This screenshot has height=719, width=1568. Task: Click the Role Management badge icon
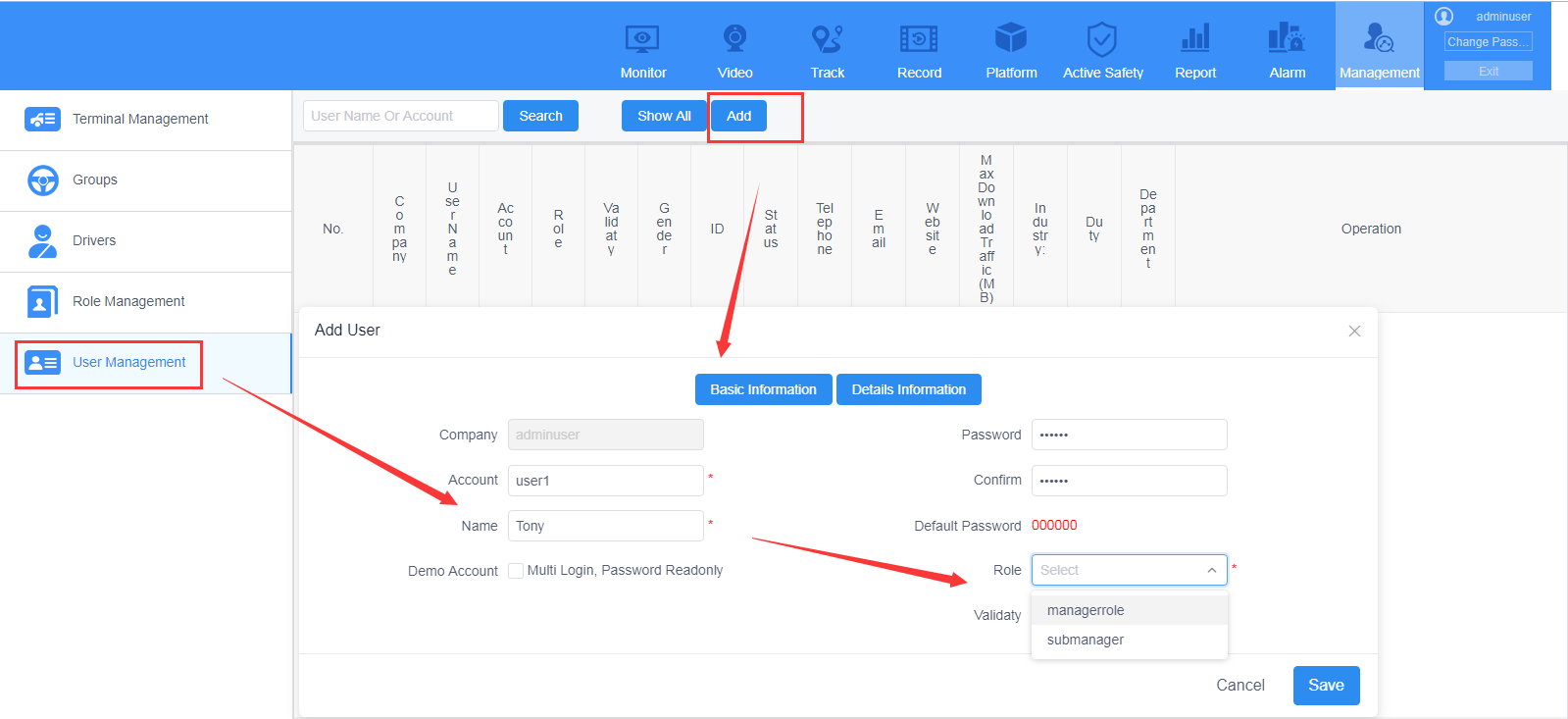42,301
